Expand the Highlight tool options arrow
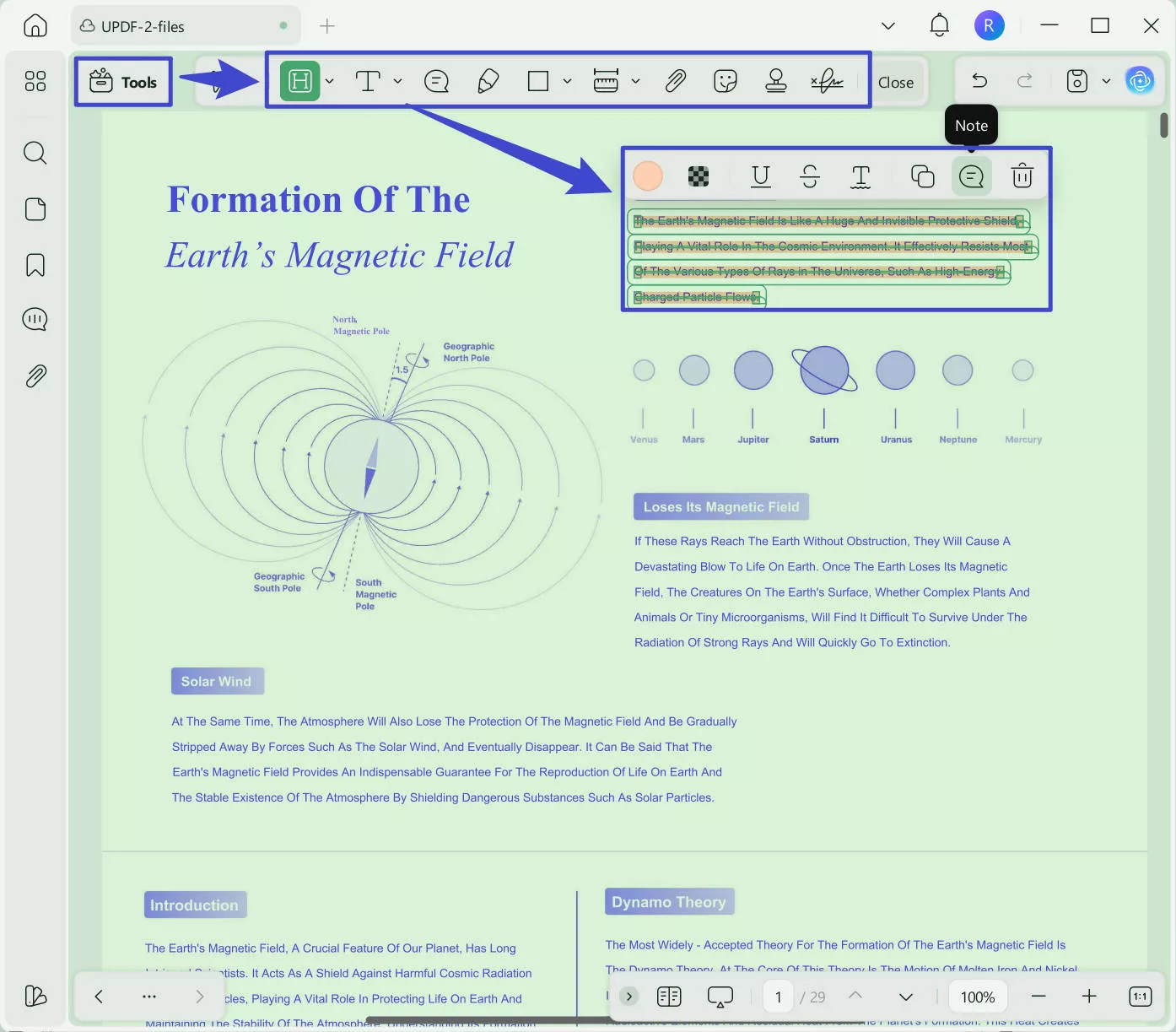The image size is (1176, 1032). (330, 81)
